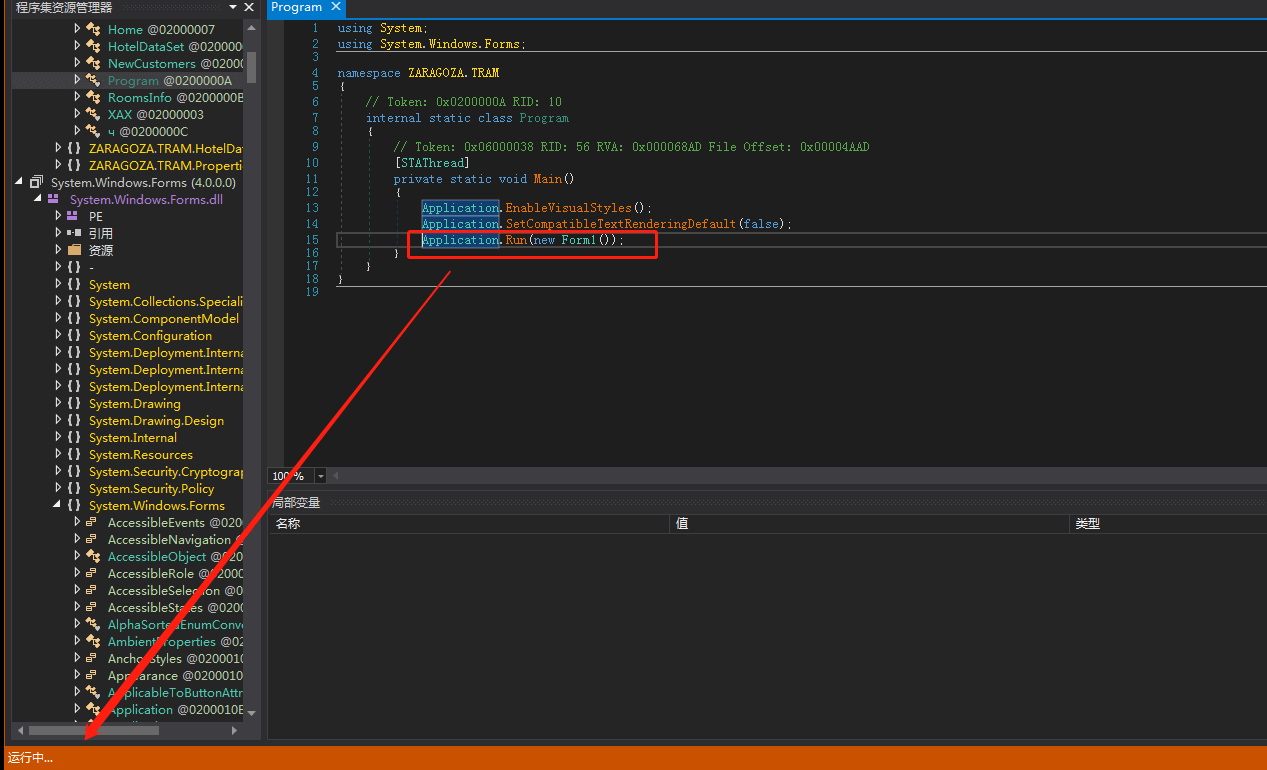Open the 100 % zoom dropdown
This screenshot has width=1267, height=770.
320,476
